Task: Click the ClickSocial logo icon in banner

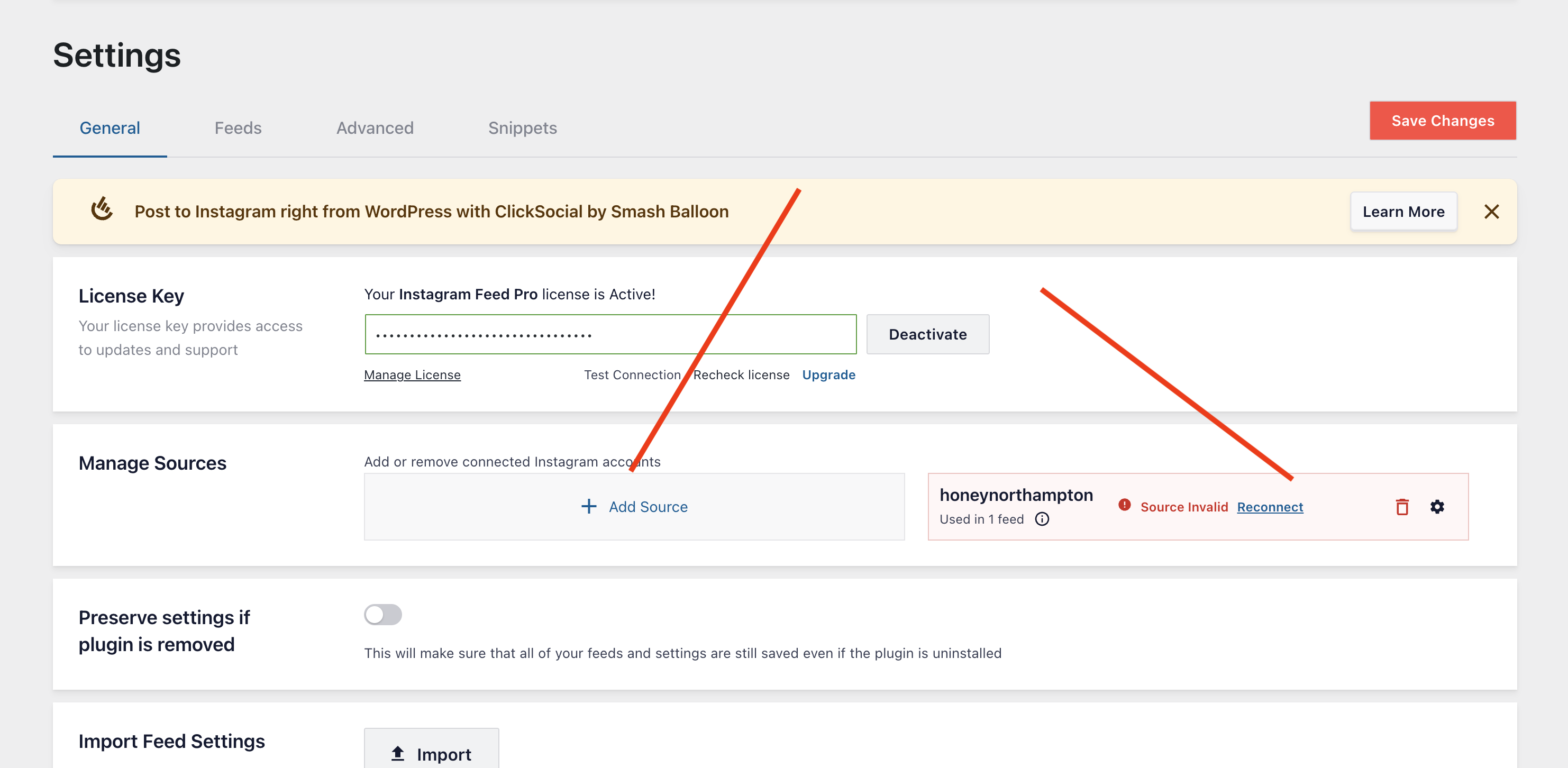Action: pos(102,209)
